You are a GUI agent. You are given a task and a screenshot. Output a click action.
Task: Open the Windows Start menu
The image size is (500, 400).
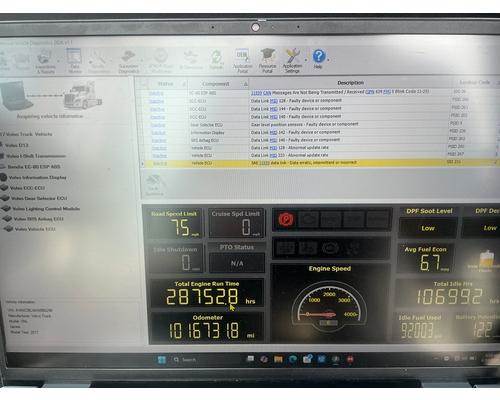pyautogui.click(x=162, y=360)
